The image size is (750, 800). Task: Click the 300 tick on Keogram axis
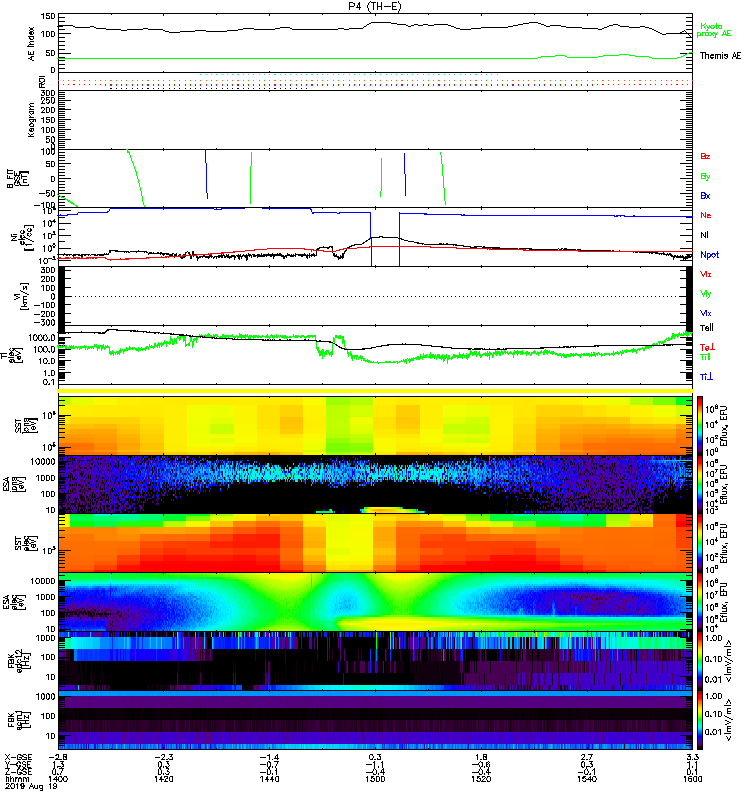click(x=48, y=93)
